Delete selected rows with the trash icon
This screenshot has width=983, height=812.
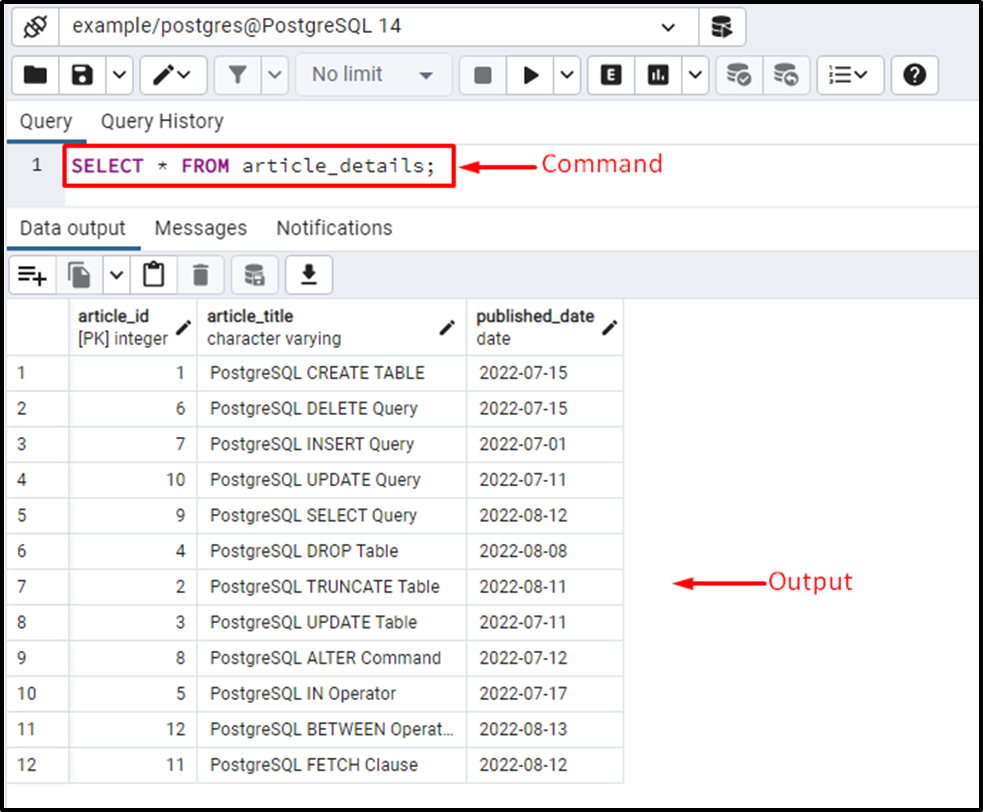(200, 274)
